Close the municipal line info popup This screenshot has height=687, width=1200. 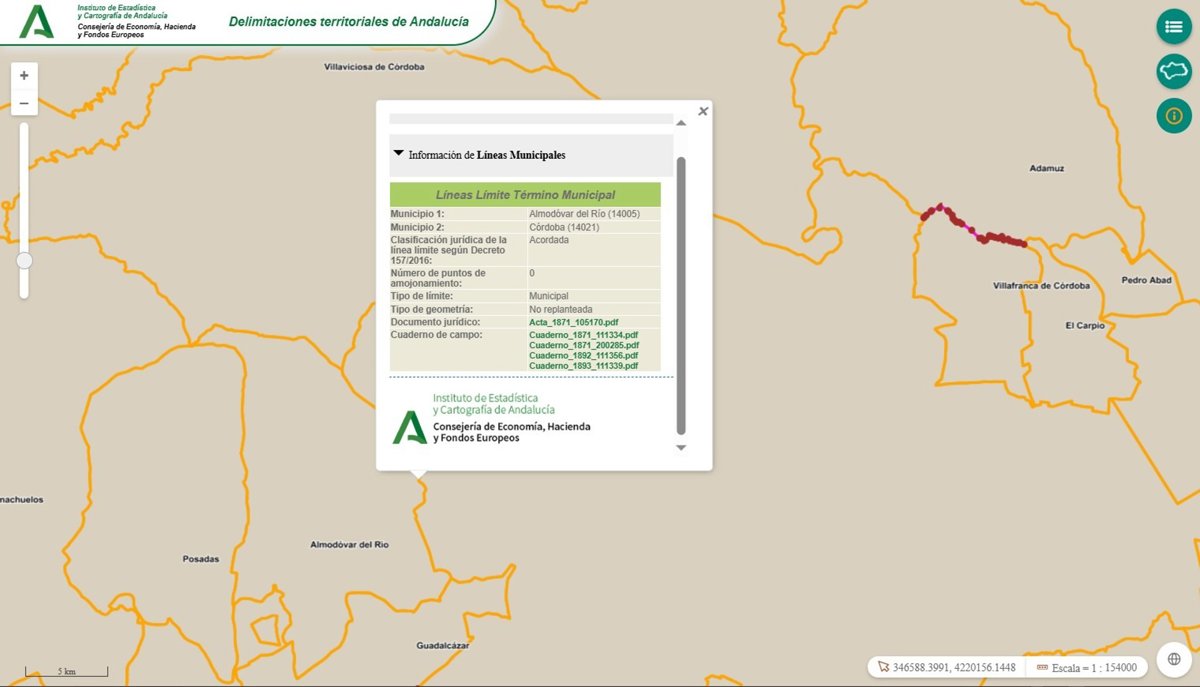703,112
